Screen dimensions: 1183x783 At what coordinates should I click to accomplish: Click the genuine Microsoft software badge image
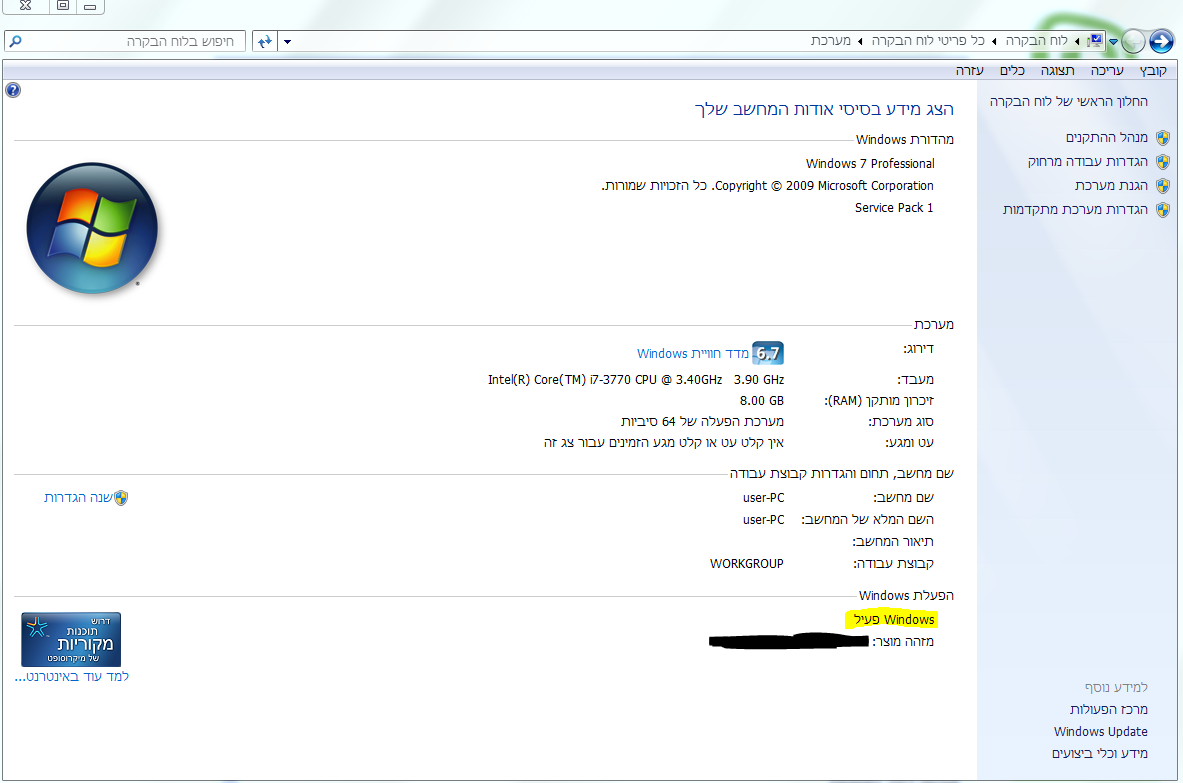(x=71, y=640)
